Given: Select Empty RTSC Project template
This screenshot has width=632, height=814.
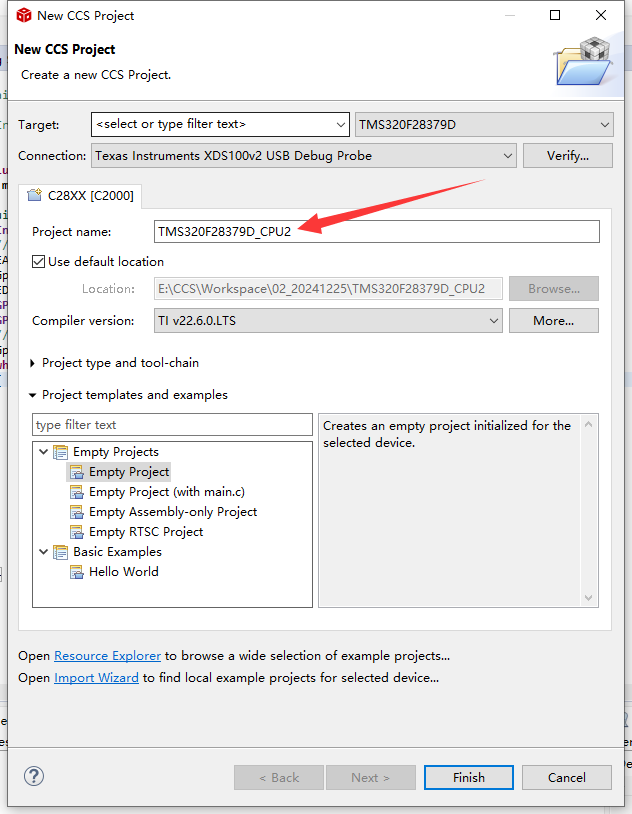Looking at the screenshot, I should 146,532.
